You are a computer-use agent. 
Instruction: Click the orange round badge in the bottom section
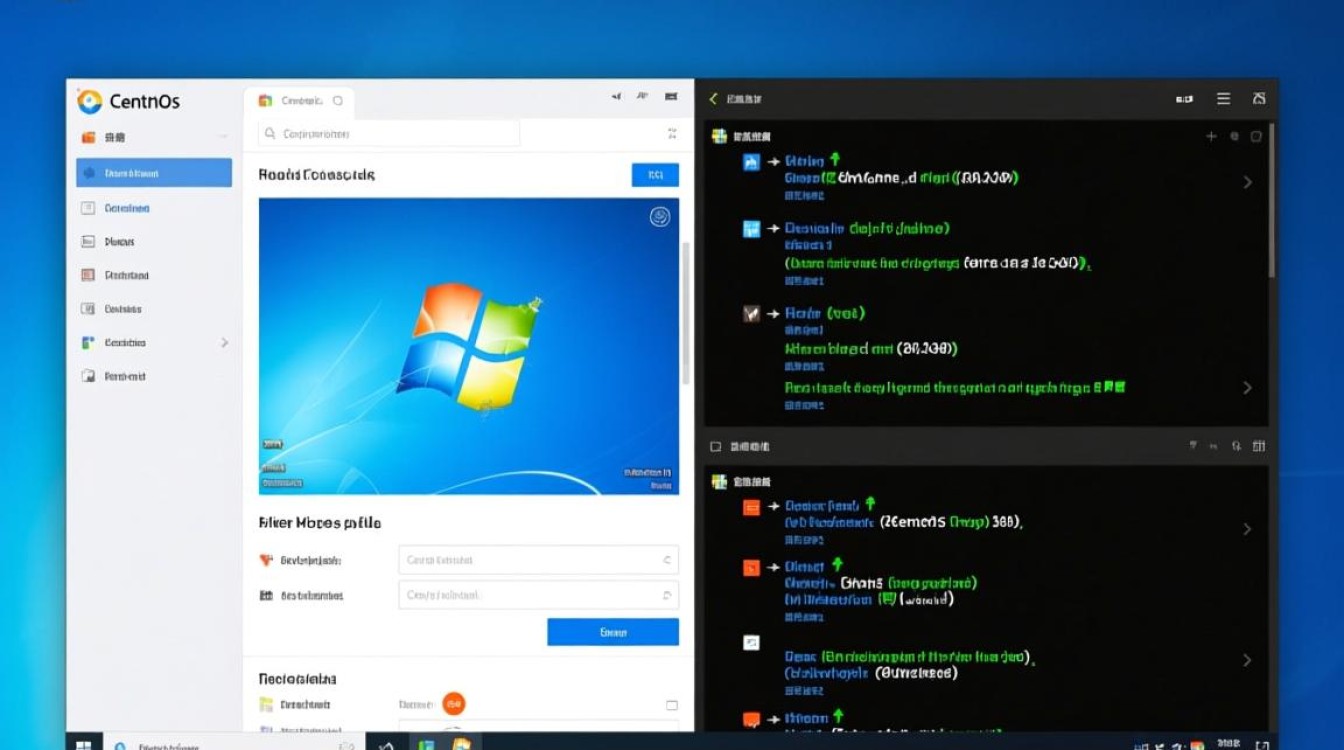[454, 704]
